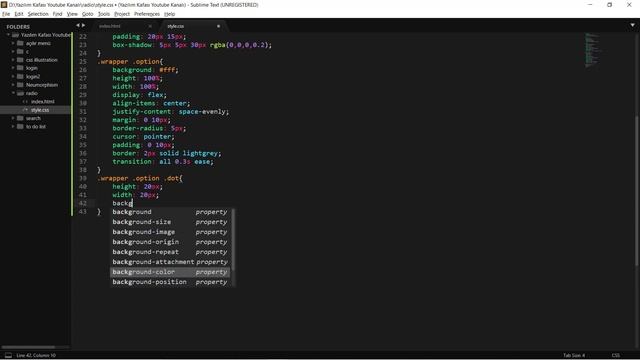Open the Goto menu
The height and width of the screenshot is (360, 640).
[87, 14]
